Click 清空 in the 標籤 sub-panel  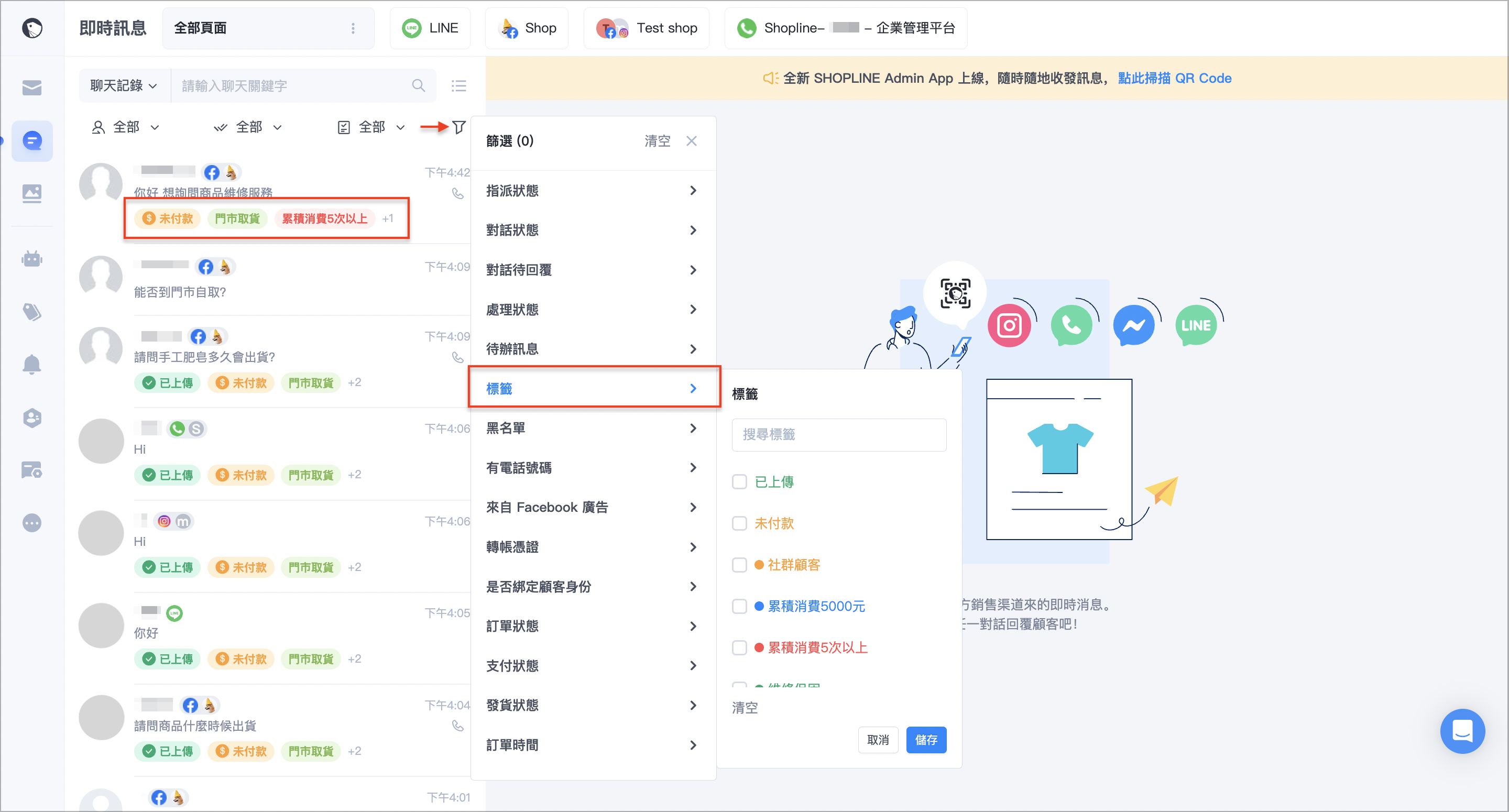pyautogui.click(x=745, y=708)
